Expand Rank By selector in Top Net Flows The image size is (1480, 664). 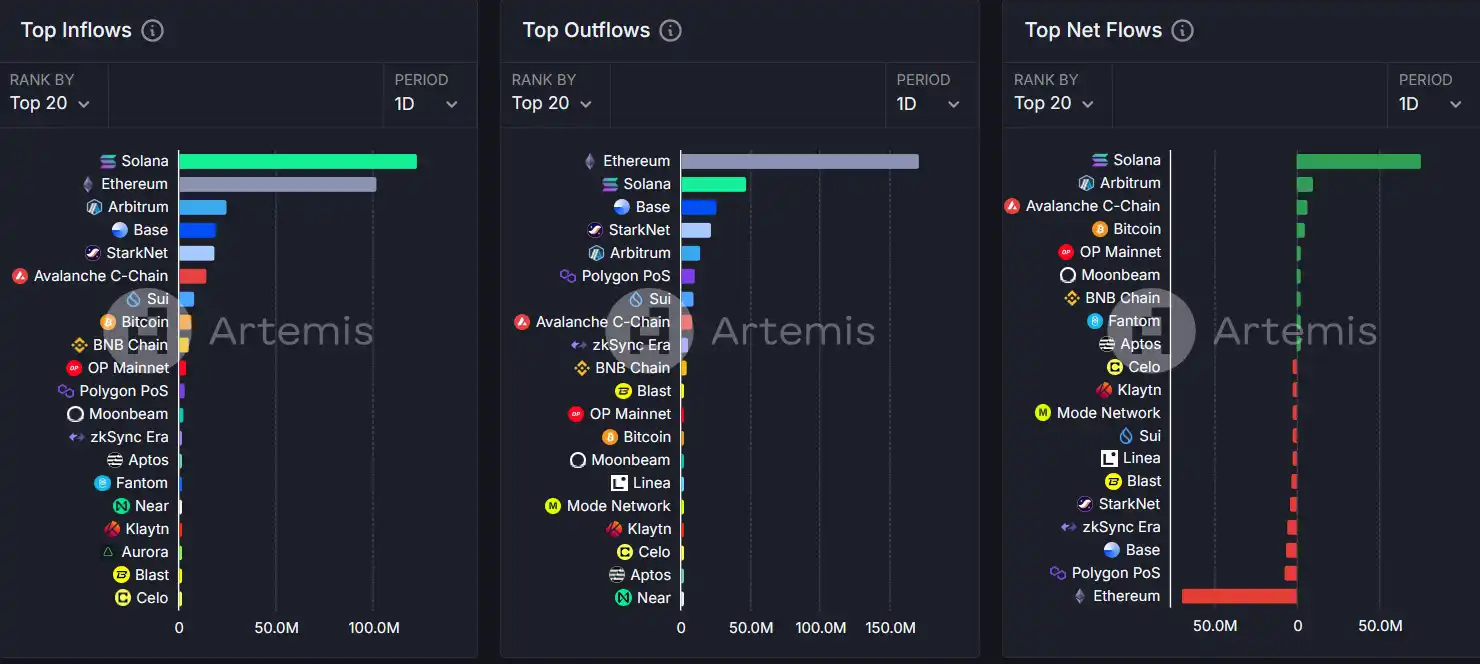tap(1054, 103)
